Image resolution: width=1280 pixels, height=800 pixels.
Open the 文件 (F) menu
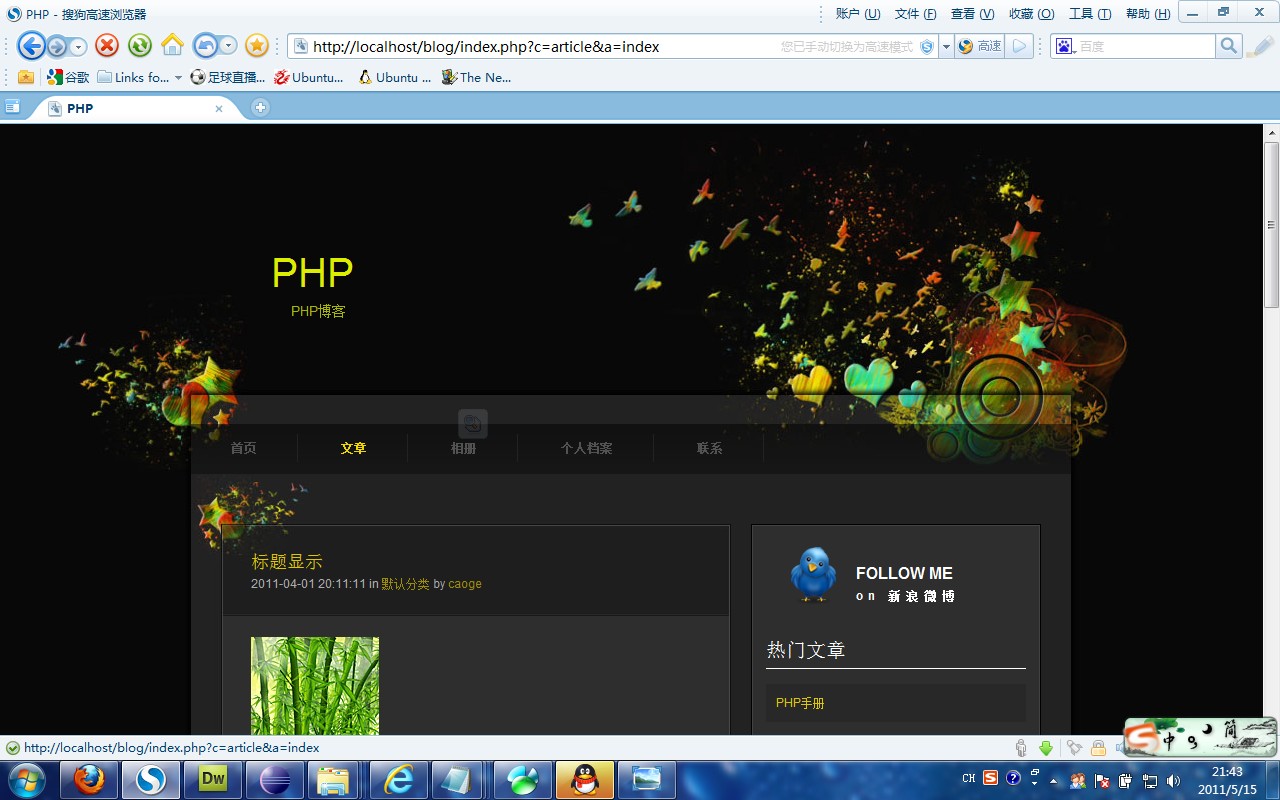click(916, 14)
